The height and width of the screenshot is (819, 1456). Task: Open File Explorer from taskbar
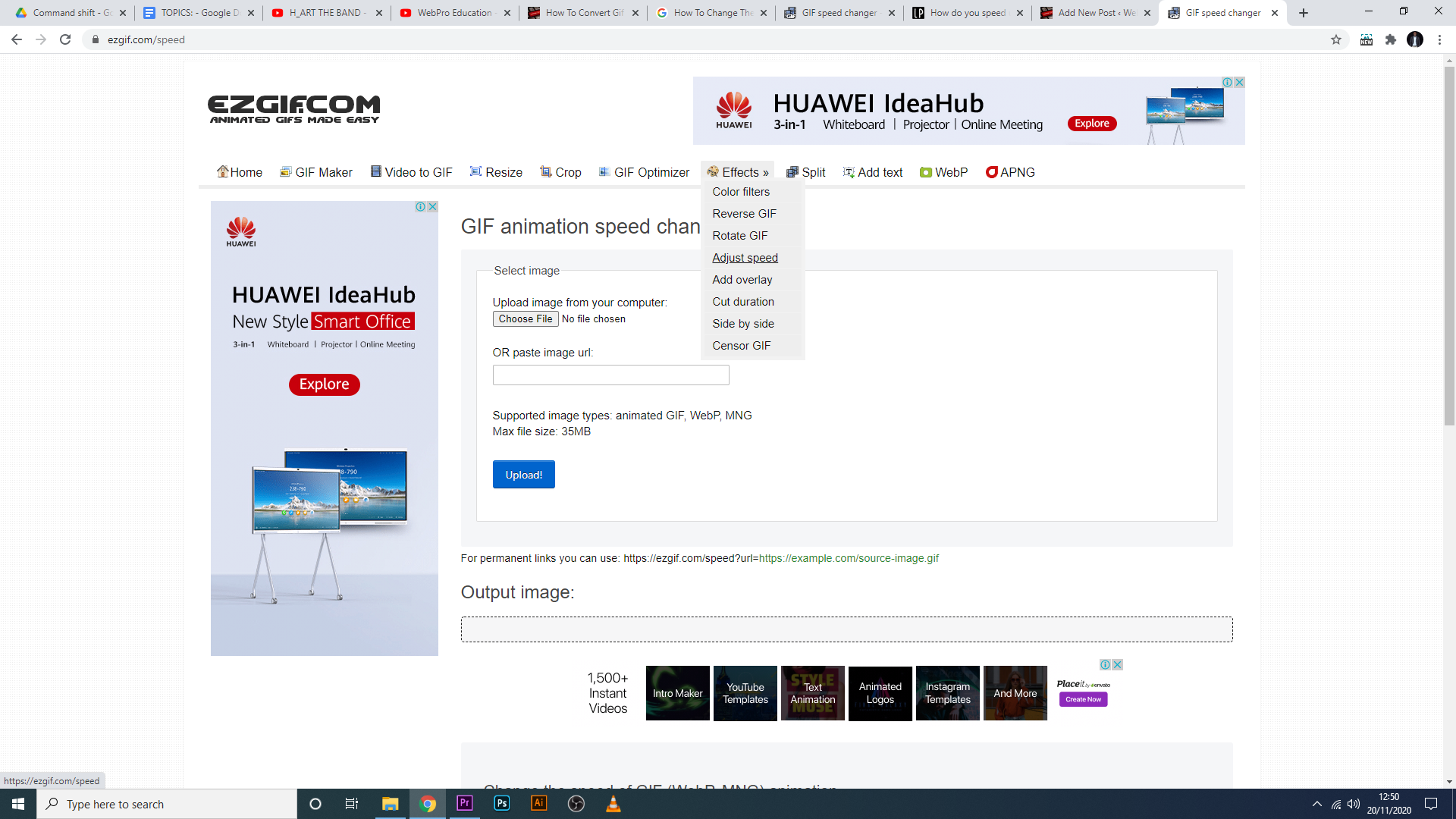point(390,804)
